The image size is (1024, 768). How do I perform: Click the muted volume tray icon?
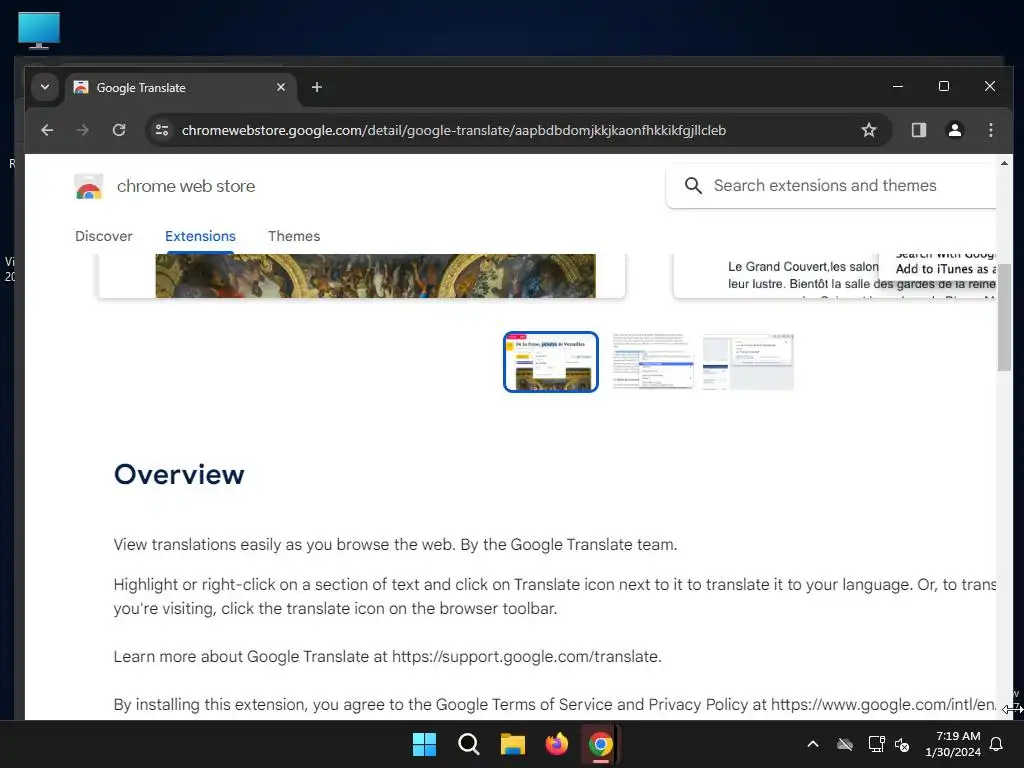(x=902, y=744)
